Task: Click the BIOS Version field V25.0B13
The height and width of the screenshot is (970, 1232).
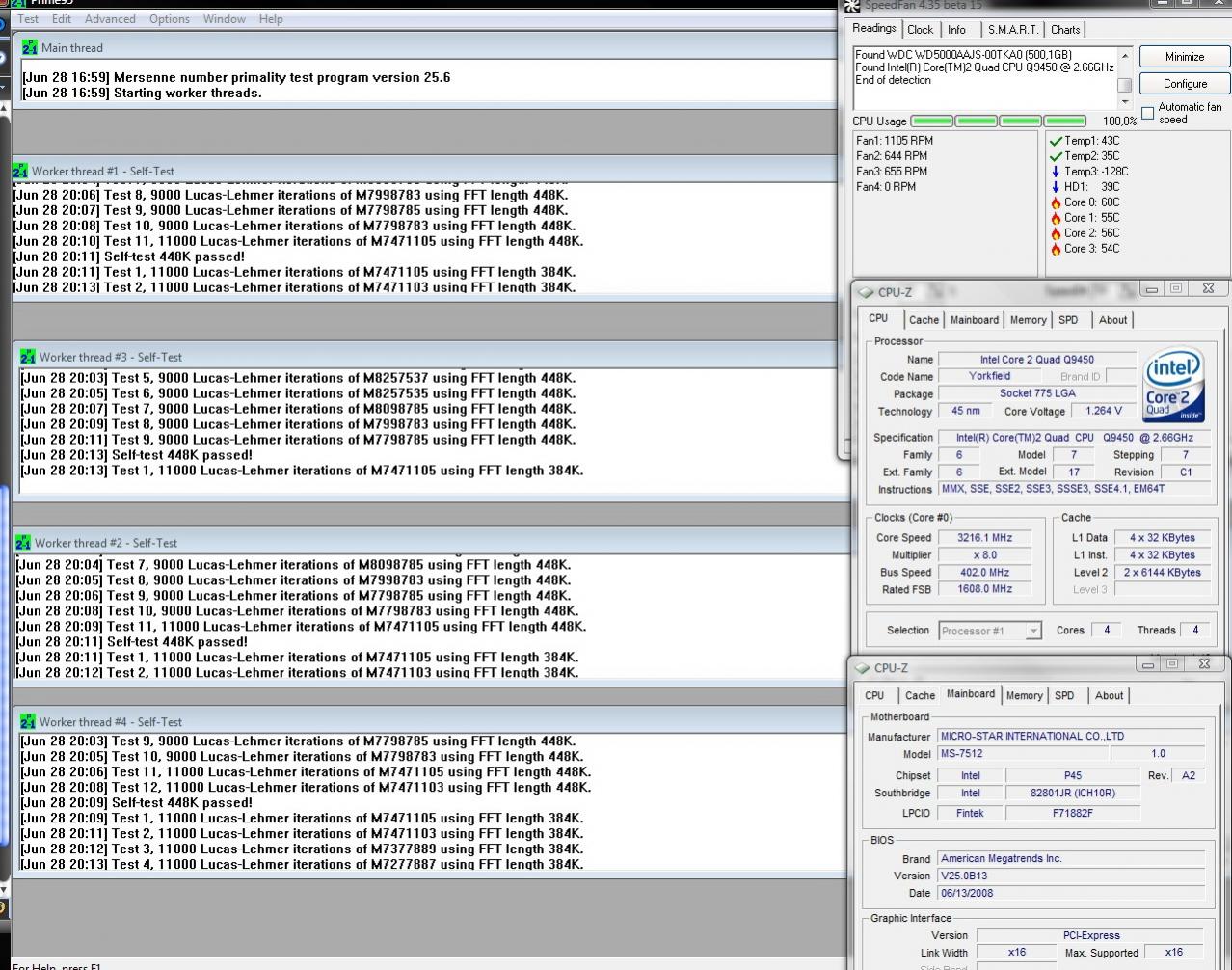Action: coord(1071,876)
